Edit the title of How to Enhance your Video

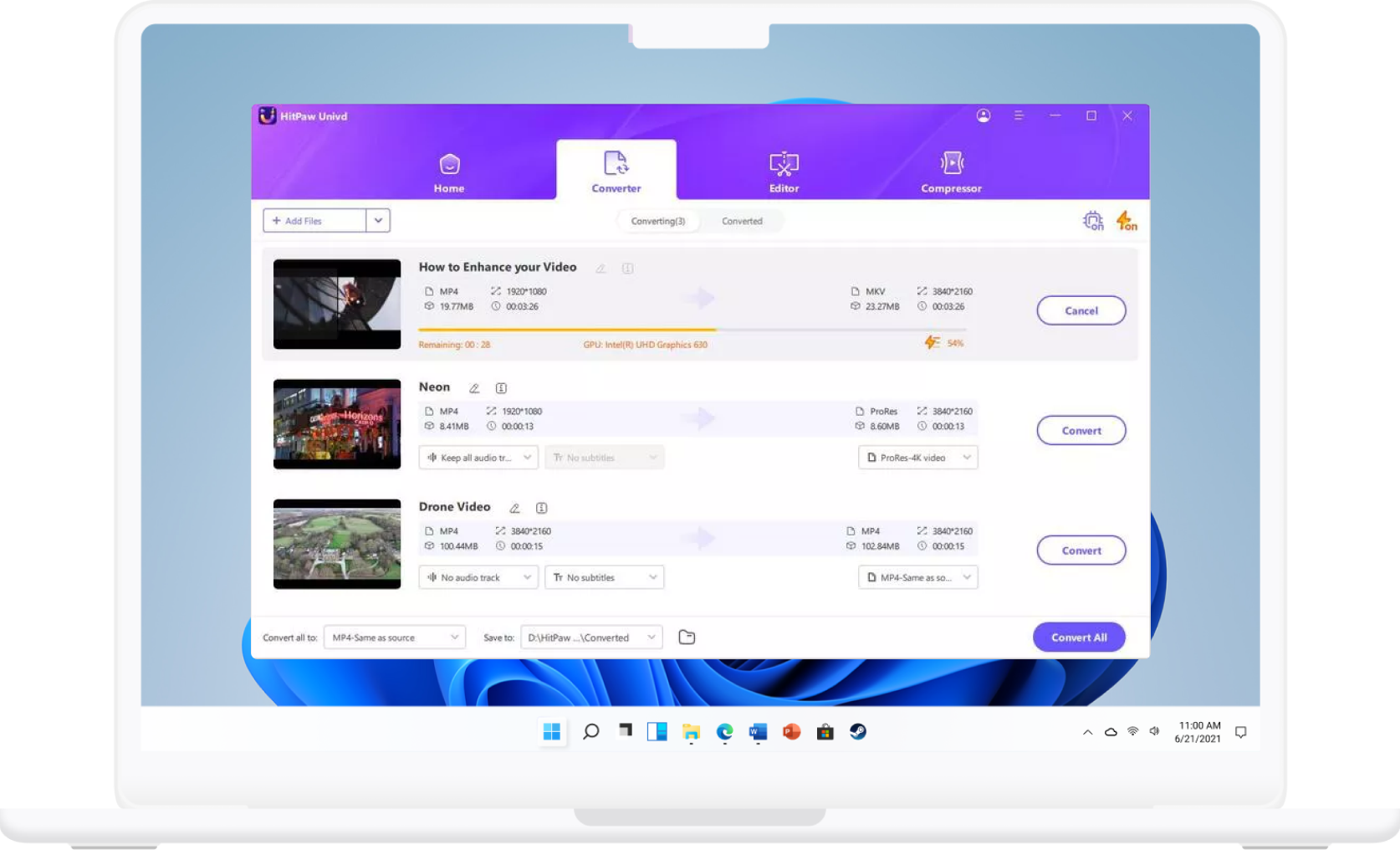600,269
